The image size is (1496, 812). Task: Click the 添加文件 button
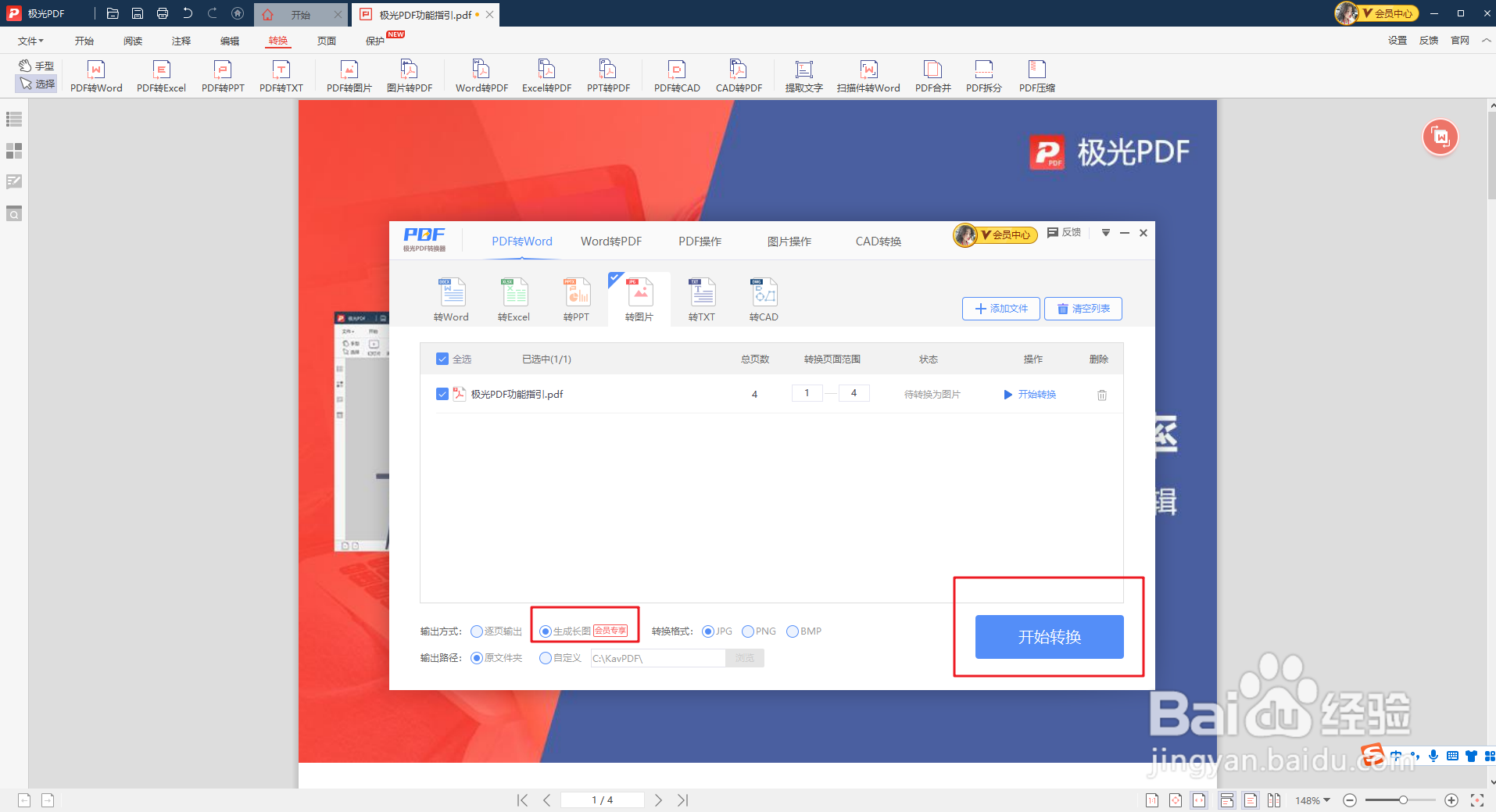pos(1001,309)
